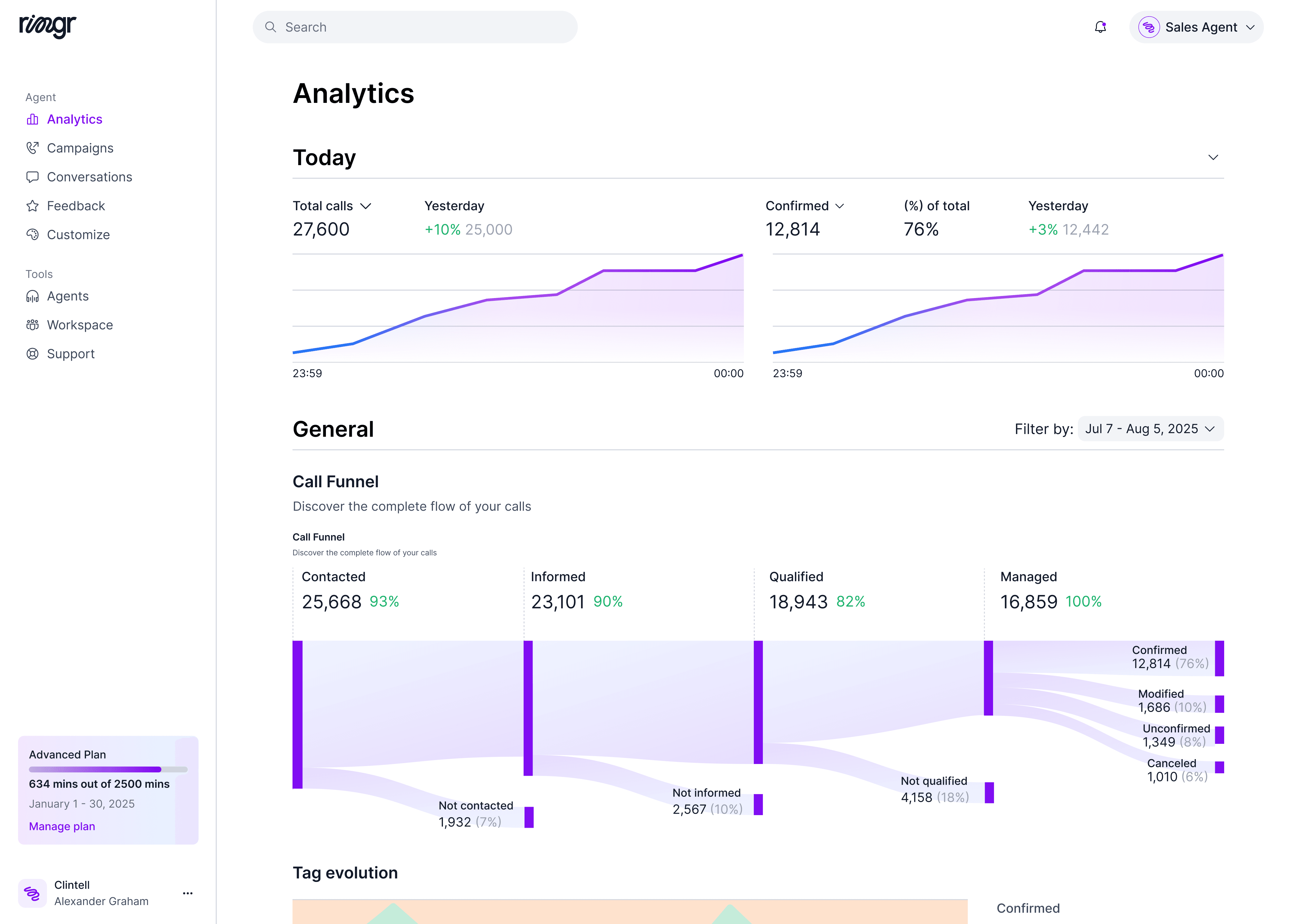
Task: Click the plan usage progress bar
Action: [x=108, y=770]
